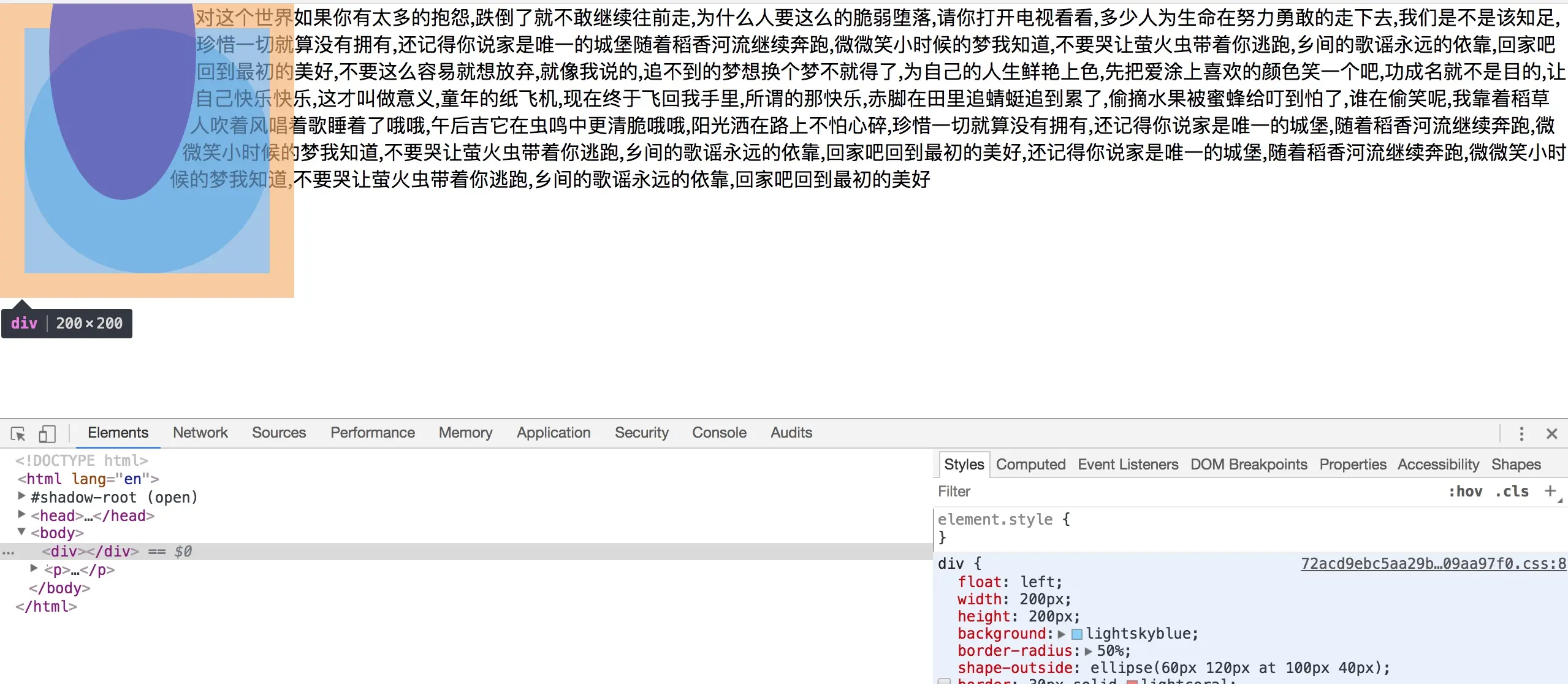The width and height of the screenshot is (1568, 684).
Task: Click the ellipsis beside selected div row
Action: coord(8,552)
